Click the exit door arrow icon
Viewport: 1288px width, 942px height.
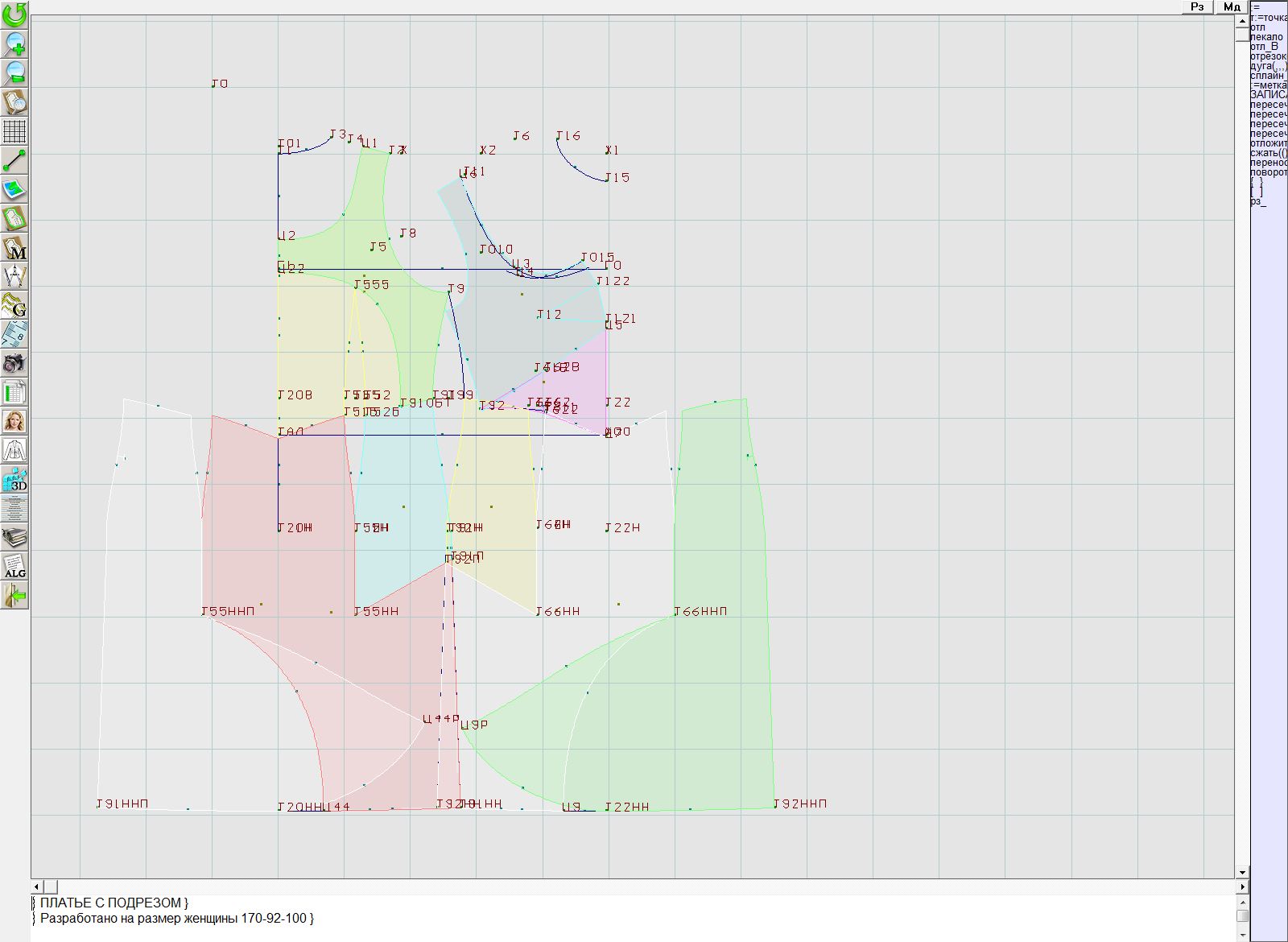pyautogui.click(x=14, y=596)
